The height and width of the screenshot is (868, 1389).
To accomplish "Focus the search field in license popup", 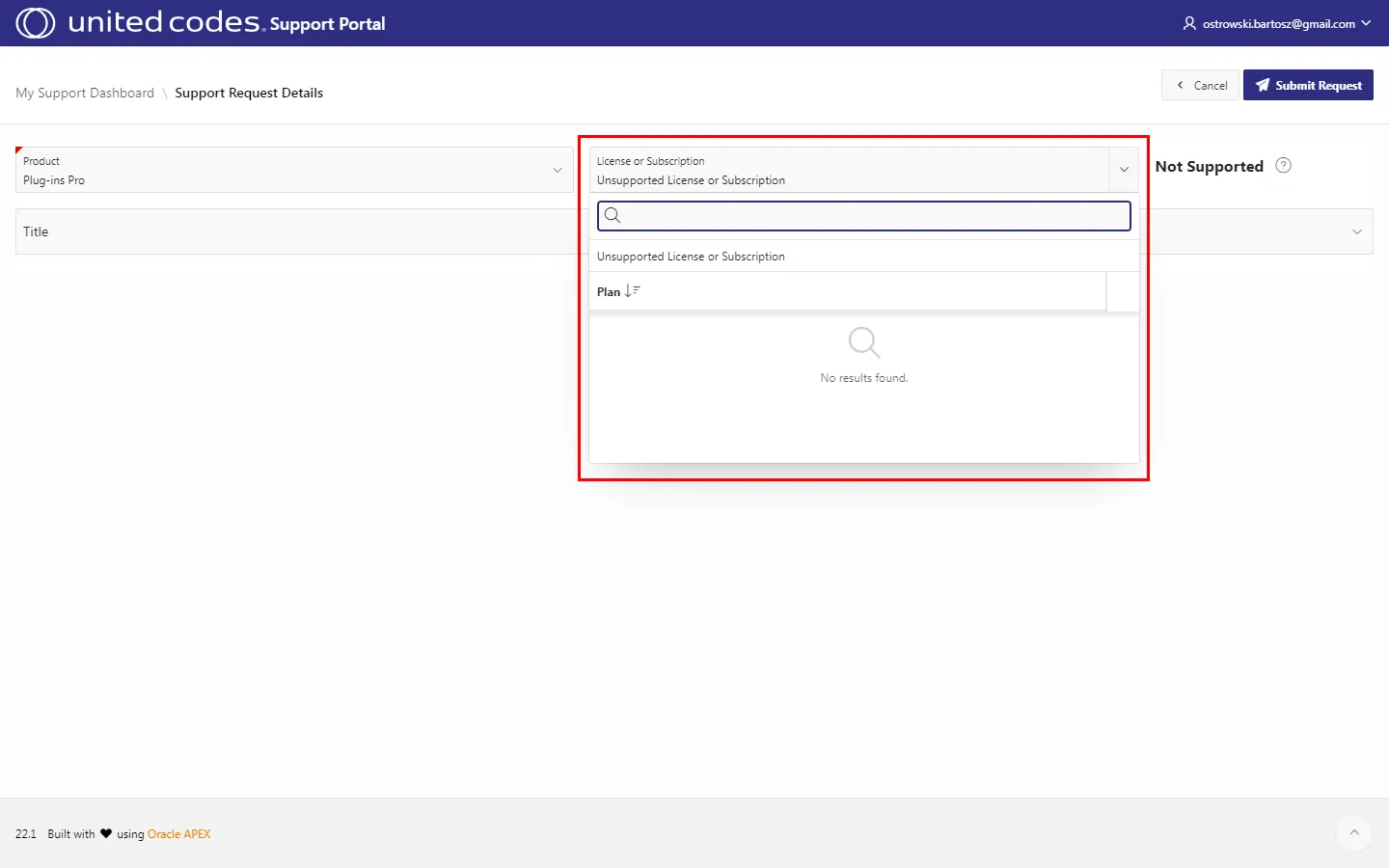I will click(873, 216).
